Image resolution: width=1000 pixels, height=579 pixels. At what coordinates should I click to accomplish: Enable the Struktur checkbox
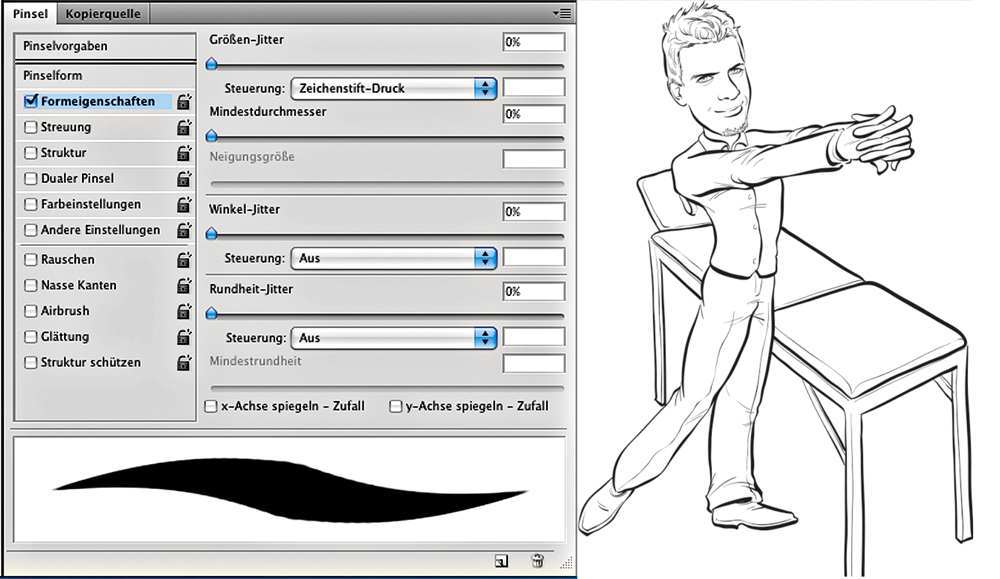(31, 153)
